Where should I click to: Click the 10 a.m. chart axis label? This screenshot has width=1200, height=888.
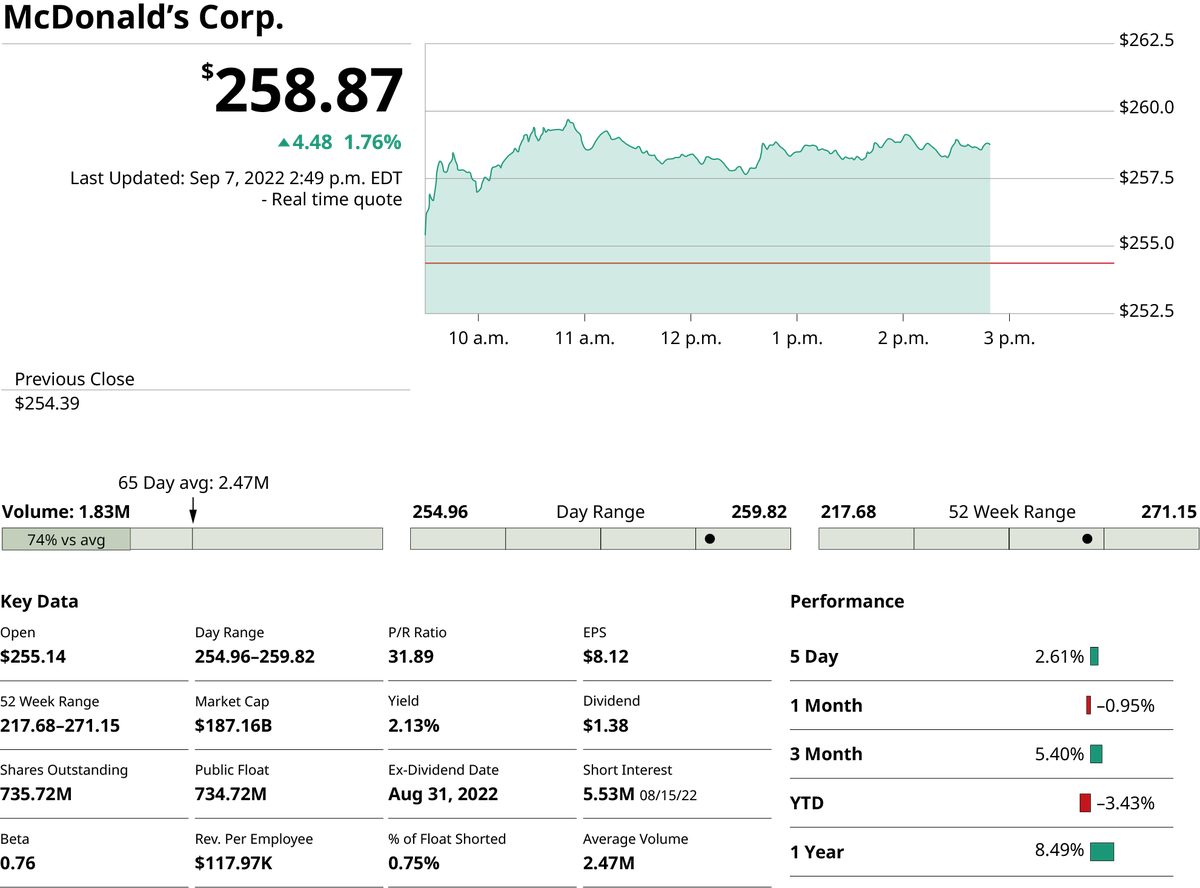tap(478, 338)
